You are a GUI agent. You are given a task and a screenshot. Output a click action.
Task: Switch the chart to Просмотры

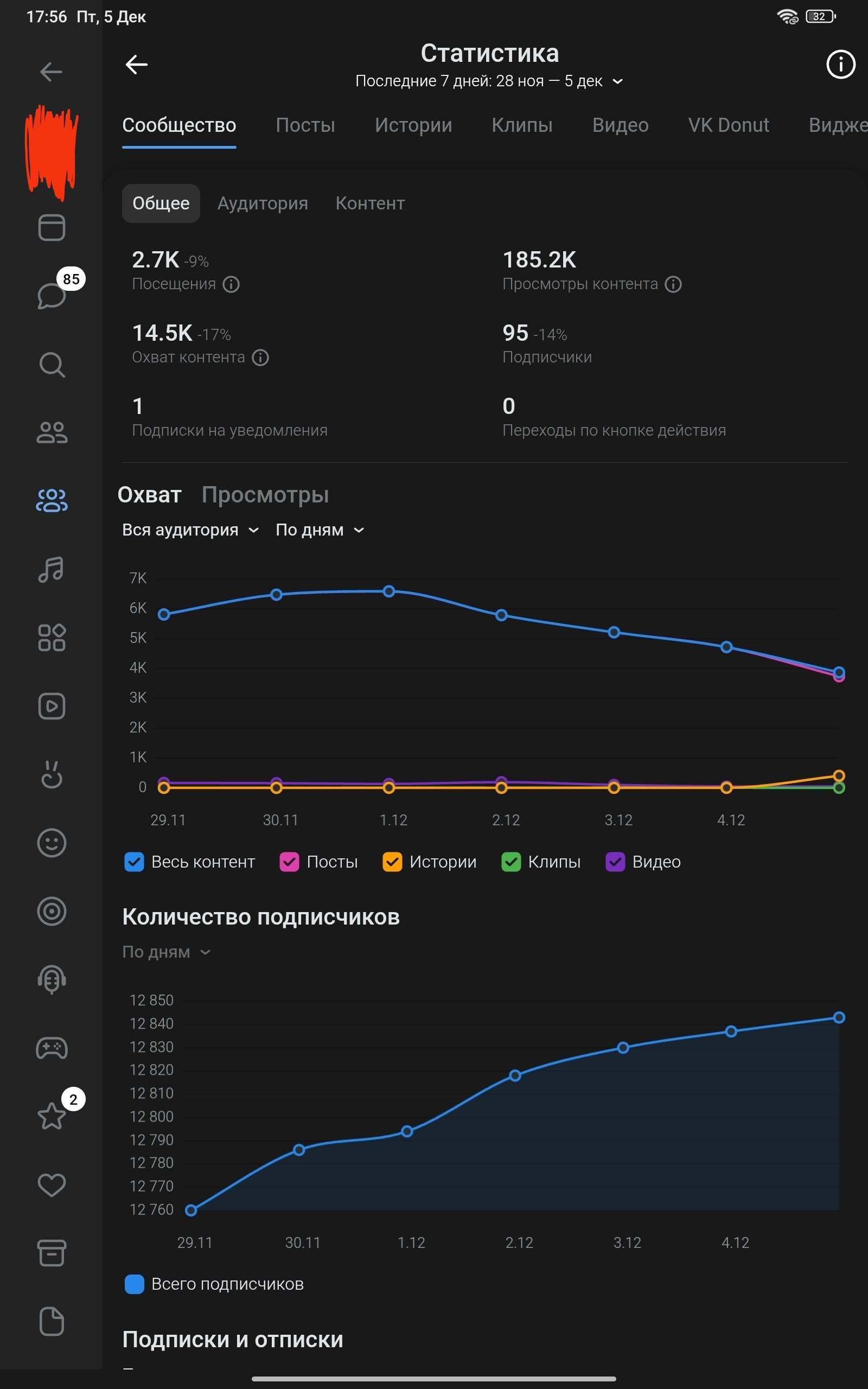pos(265,495)
